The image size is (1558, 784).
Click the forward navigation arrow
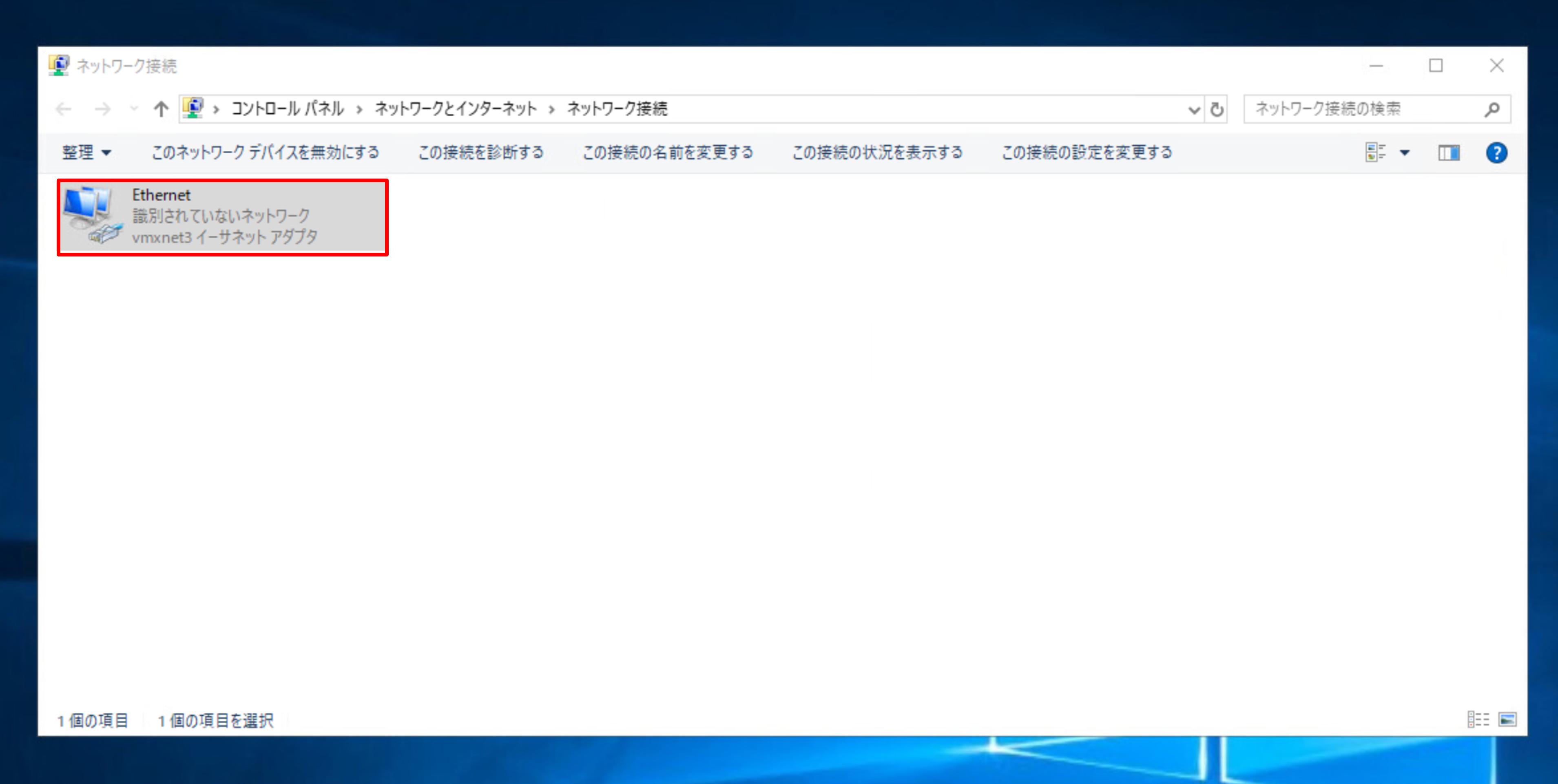(x=102, y=109)
